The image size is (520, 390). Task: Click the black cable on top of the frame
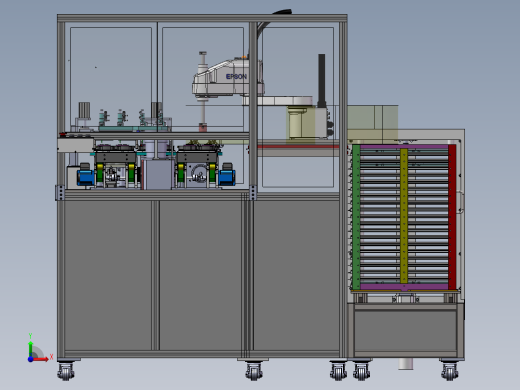(282, 12)
